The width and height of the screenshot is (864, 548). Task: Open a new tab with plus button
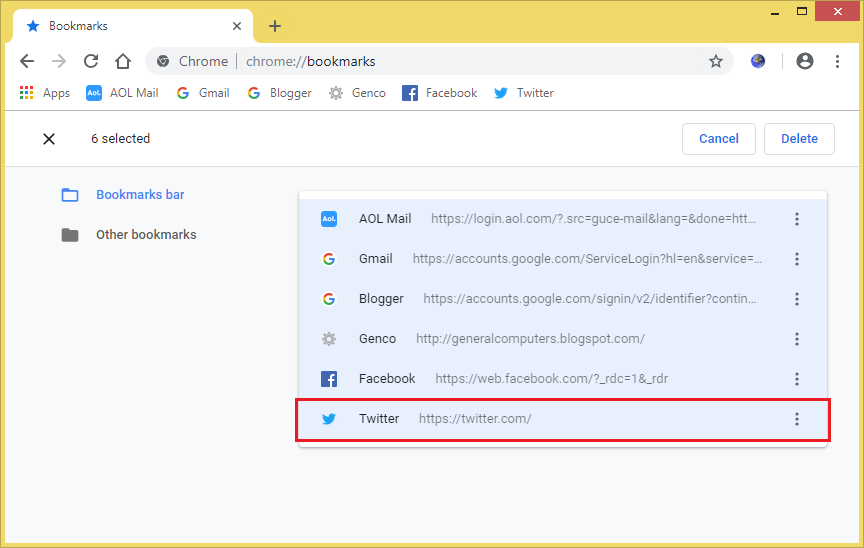[x=274, y=26]
